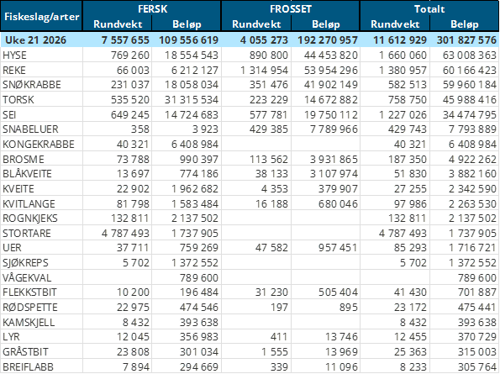
Task: Click the Fiskeslag/arter column header
Action: click(x=42, y=17)
